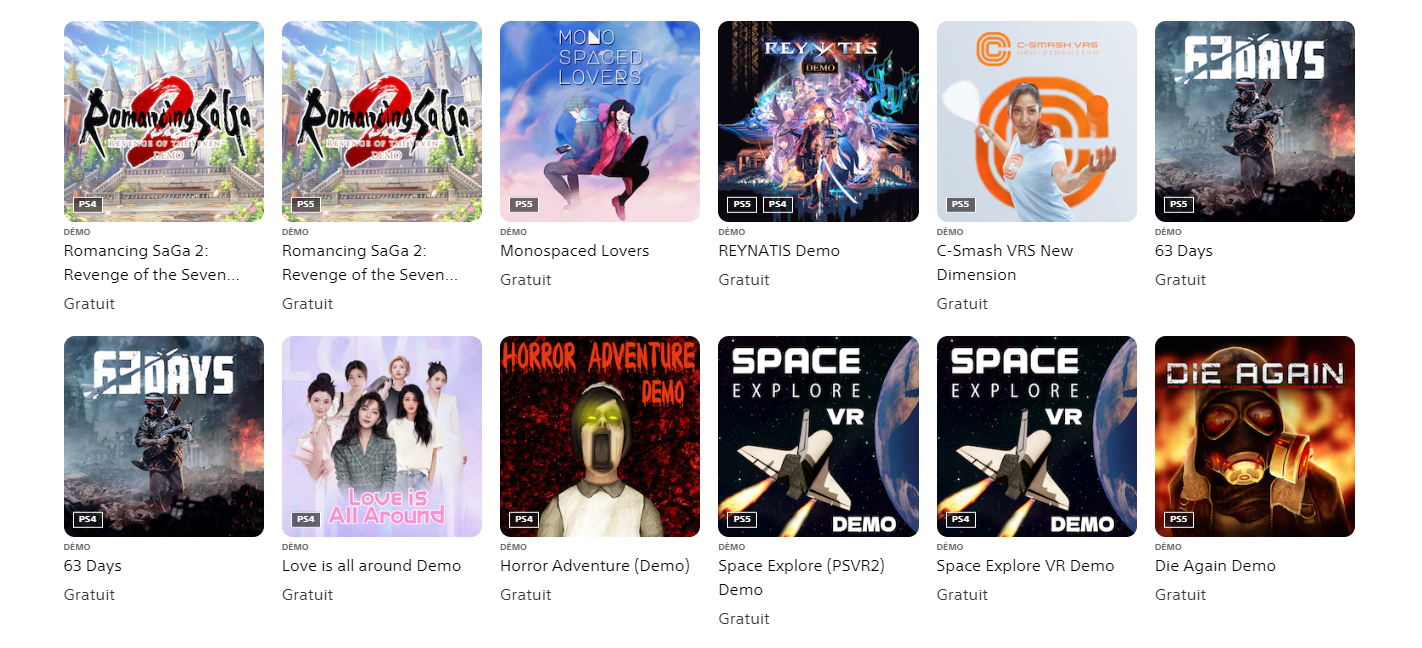1422x648 pixels.
Task: Click the PS4 badge on REYNATIS Demo cover
Action: point(779,204)
